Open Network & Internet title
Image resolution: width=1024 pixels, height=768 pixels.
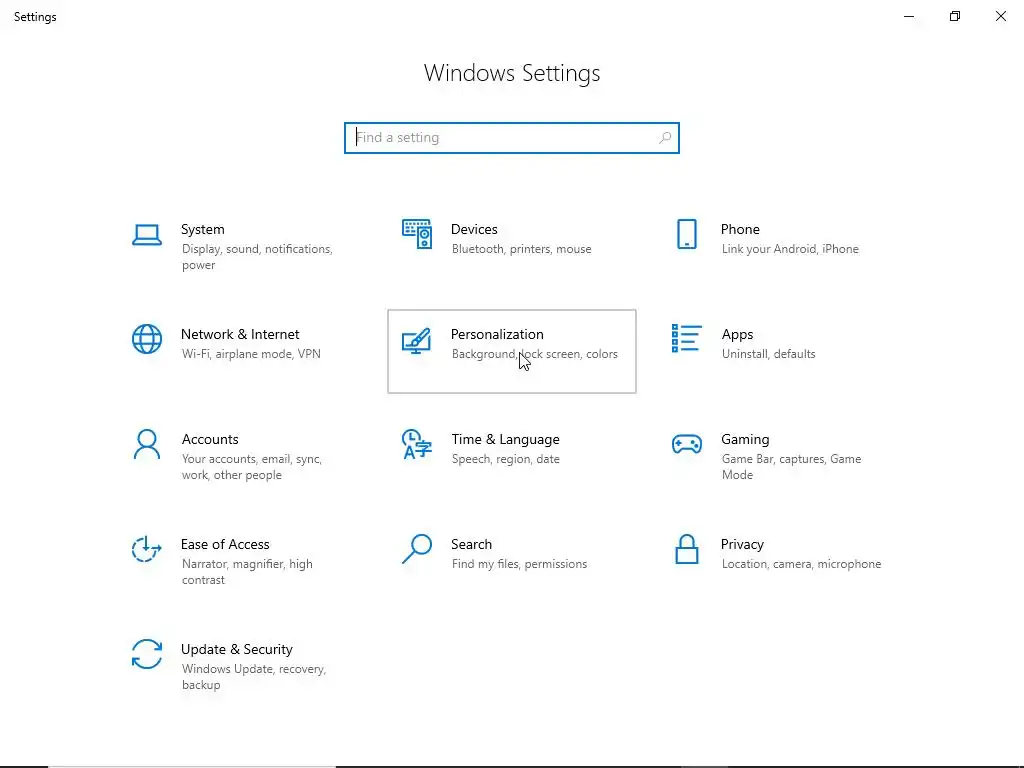[240, 334]
